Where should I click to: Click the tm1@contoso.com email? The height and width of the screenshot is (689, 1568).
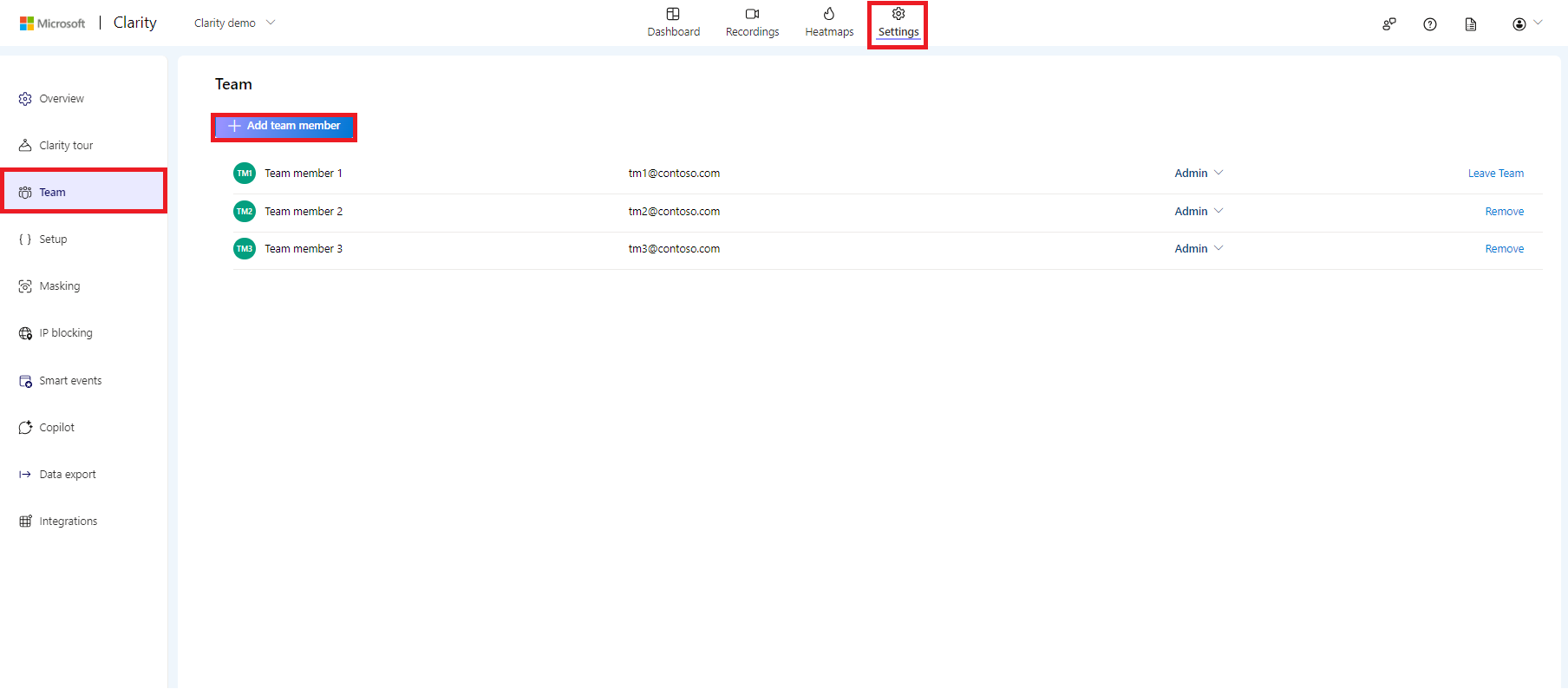tap(674, 174)
